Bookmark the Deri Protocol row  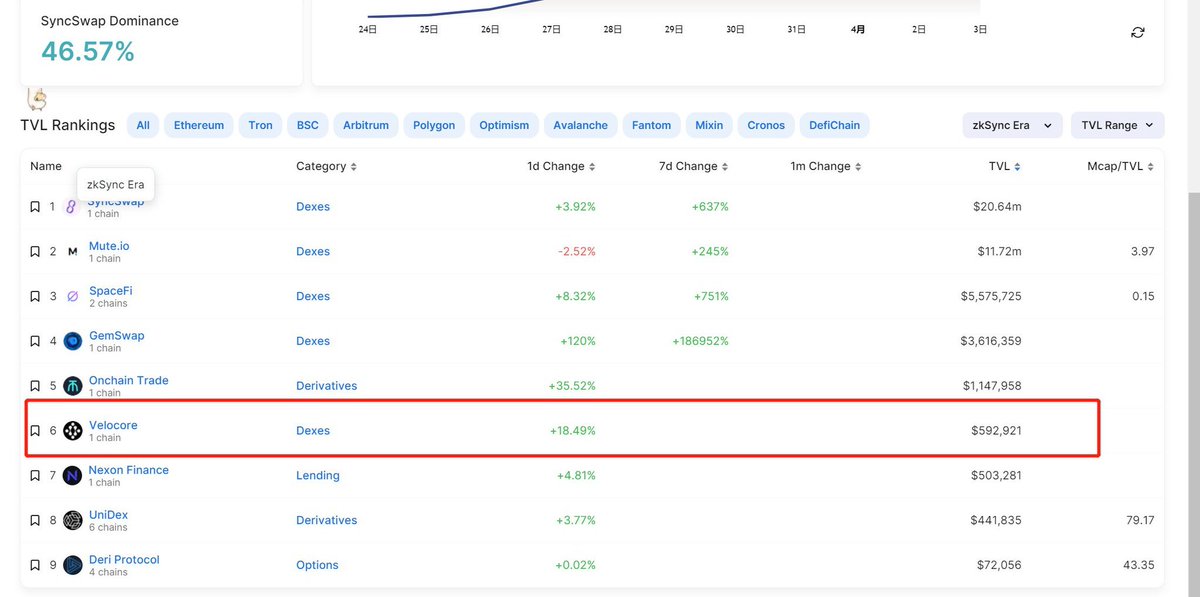(35, 565)
